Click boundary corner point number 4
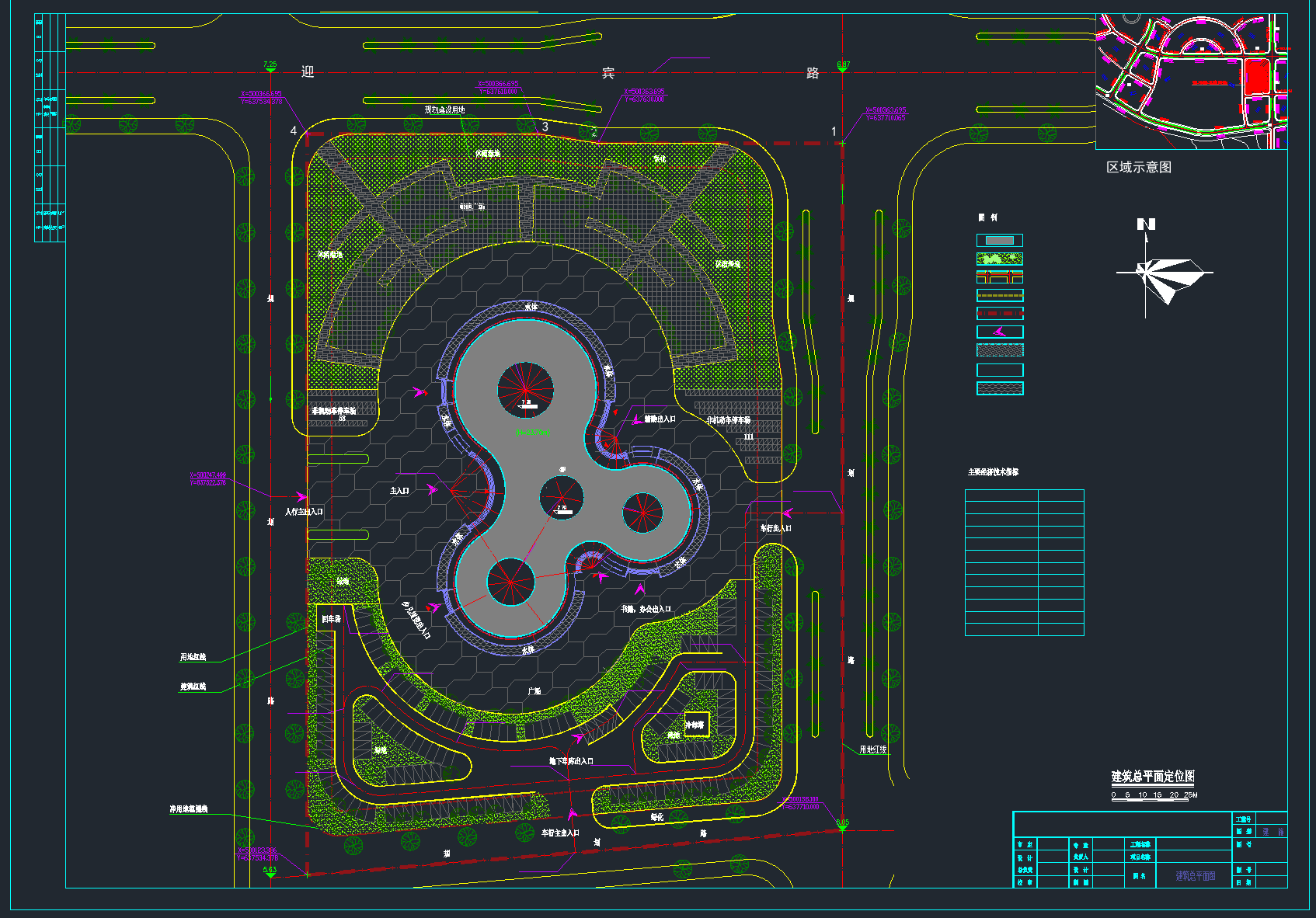Viewport: 1316px width, 918px height. (x=294, y=130)
